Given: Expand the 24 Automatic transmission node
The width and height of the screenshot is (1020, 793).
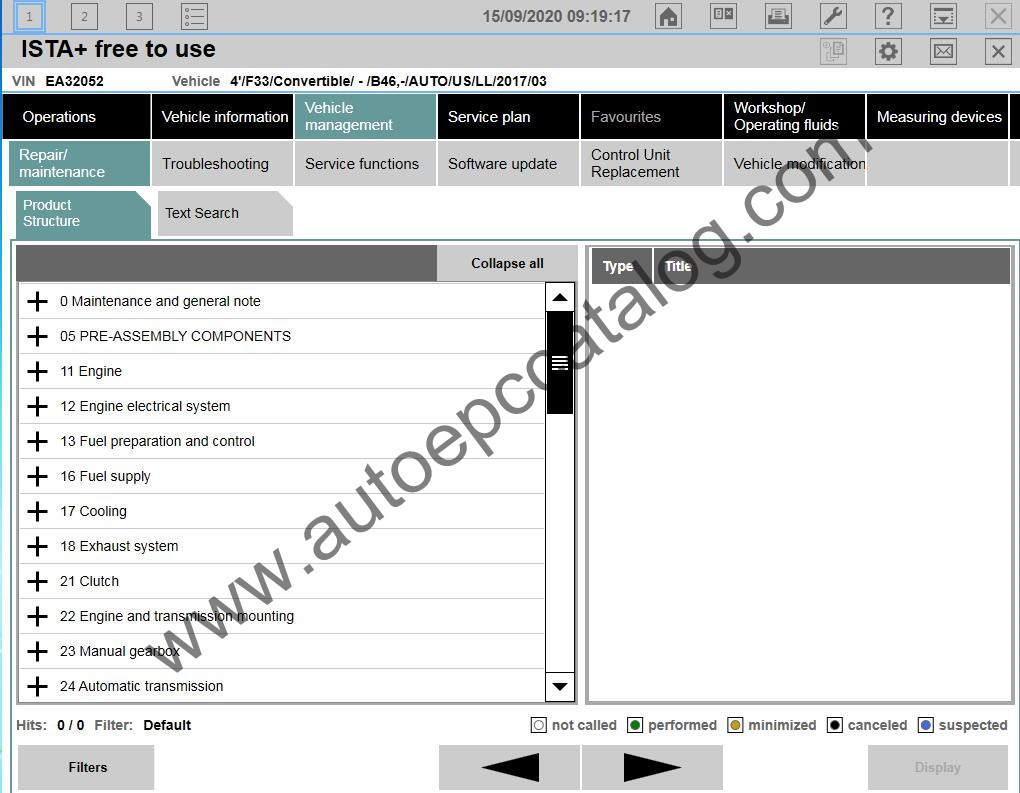Looking at the screenshot, I should [38, 686].
